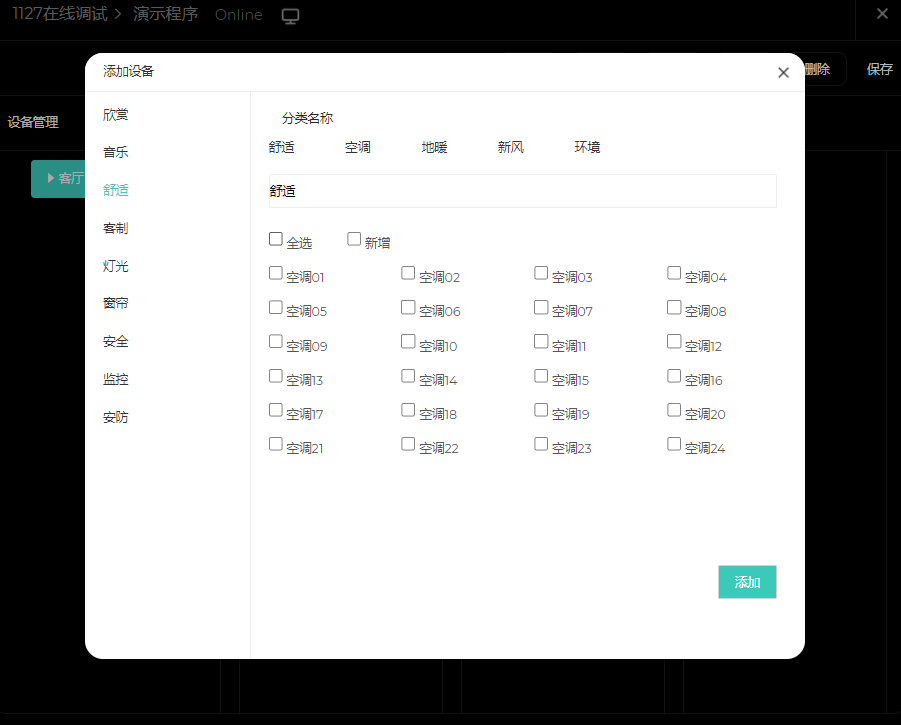Enable the 空调04 checkbox
Image resolution: width=901 pixels, height=725 pixels.
point(674,273)
